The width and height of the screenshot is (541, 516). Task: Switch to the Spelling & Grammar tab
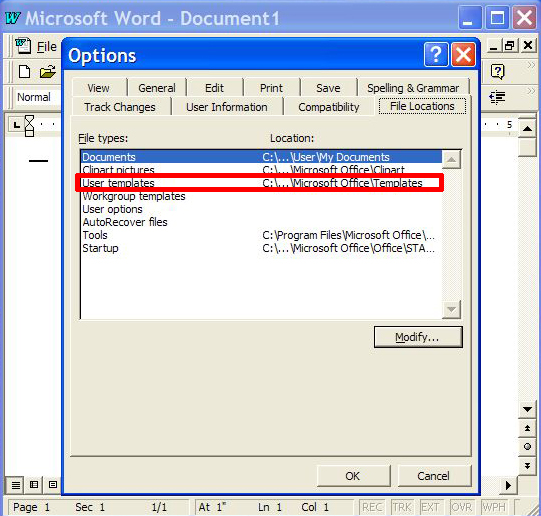(x=413, y=88)
